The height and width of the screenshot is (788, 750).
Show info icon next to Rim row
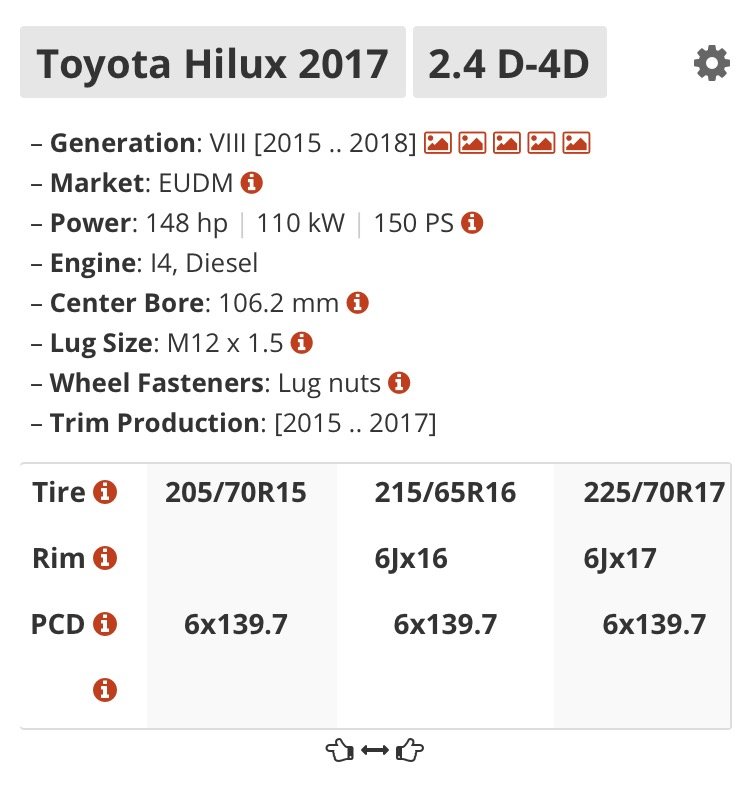(105, 558)
